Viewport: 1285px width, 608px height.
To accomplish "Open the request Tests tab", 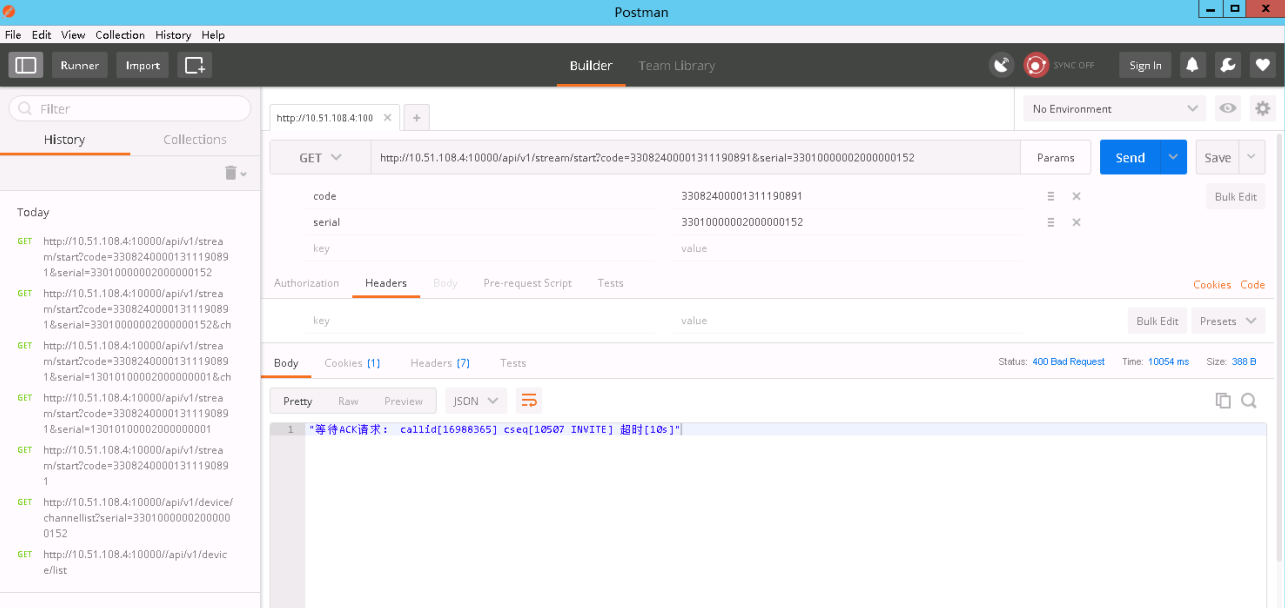I will [x=610, y=283].
